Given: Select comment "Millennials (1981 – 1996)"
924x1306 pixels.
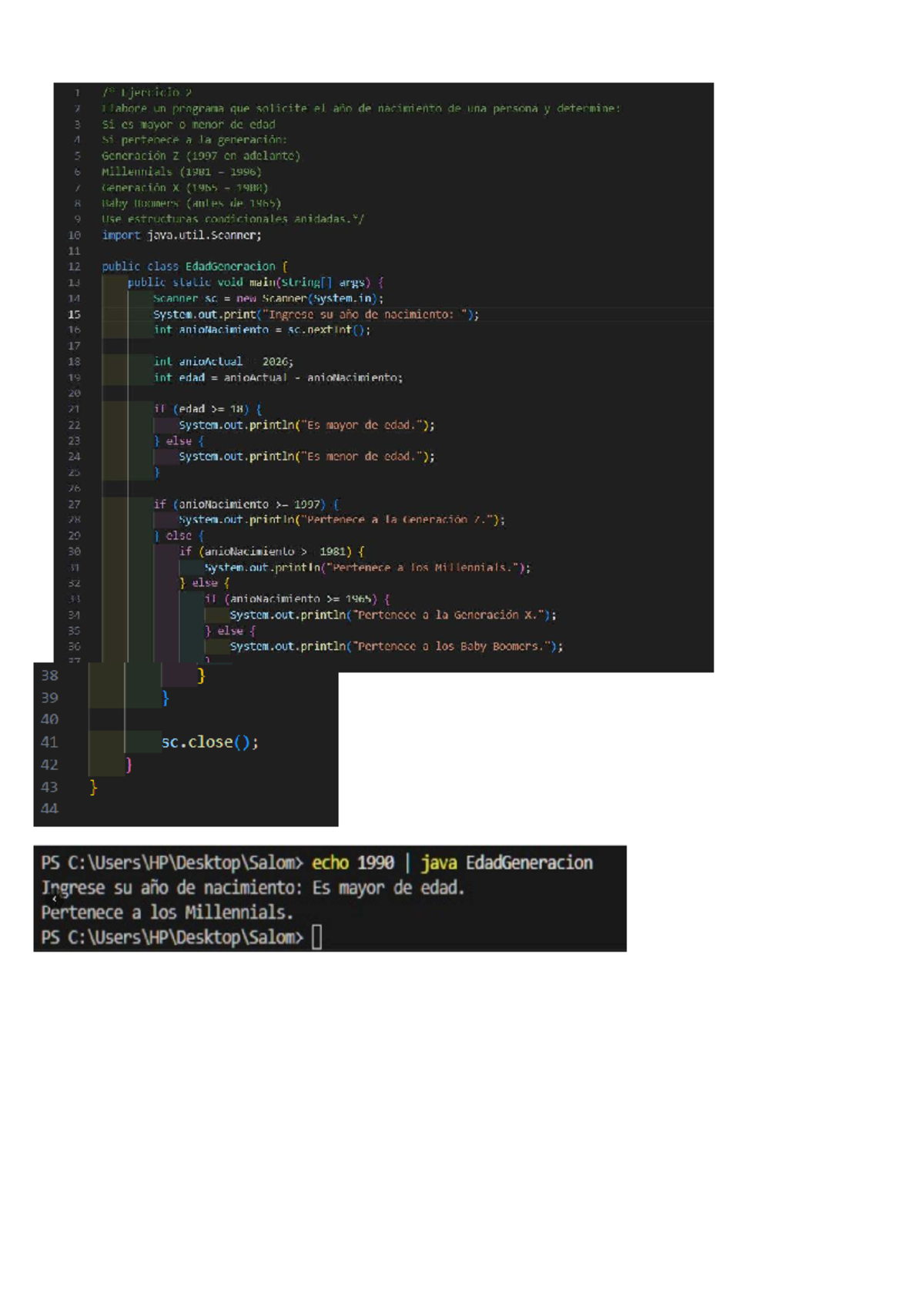Looking at the screenshot, I should coord(182,172).
